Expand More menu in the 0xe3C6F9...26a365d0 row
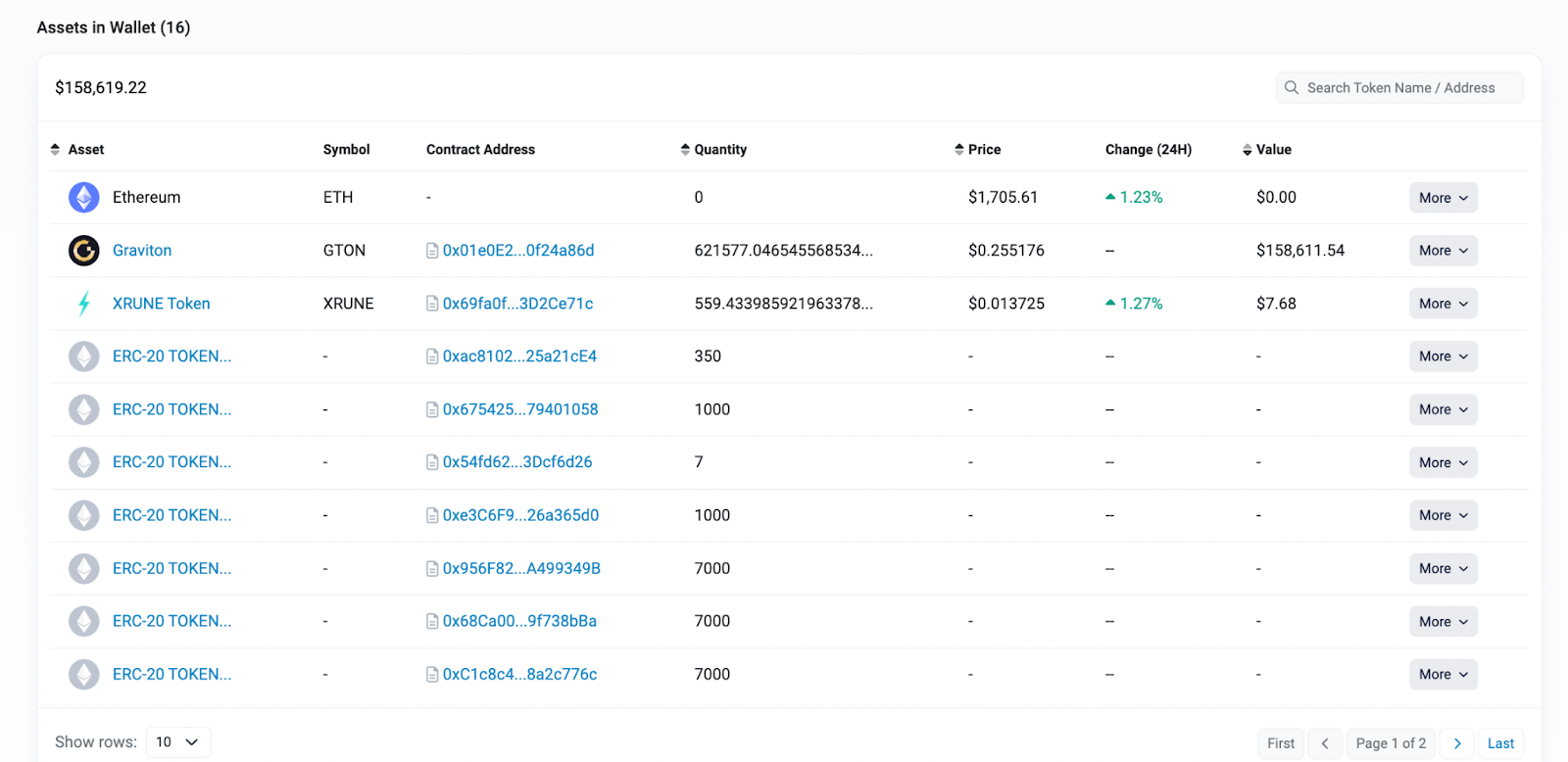Image resolution: width=1568 pixels, height=762 pixels. 1444,515
